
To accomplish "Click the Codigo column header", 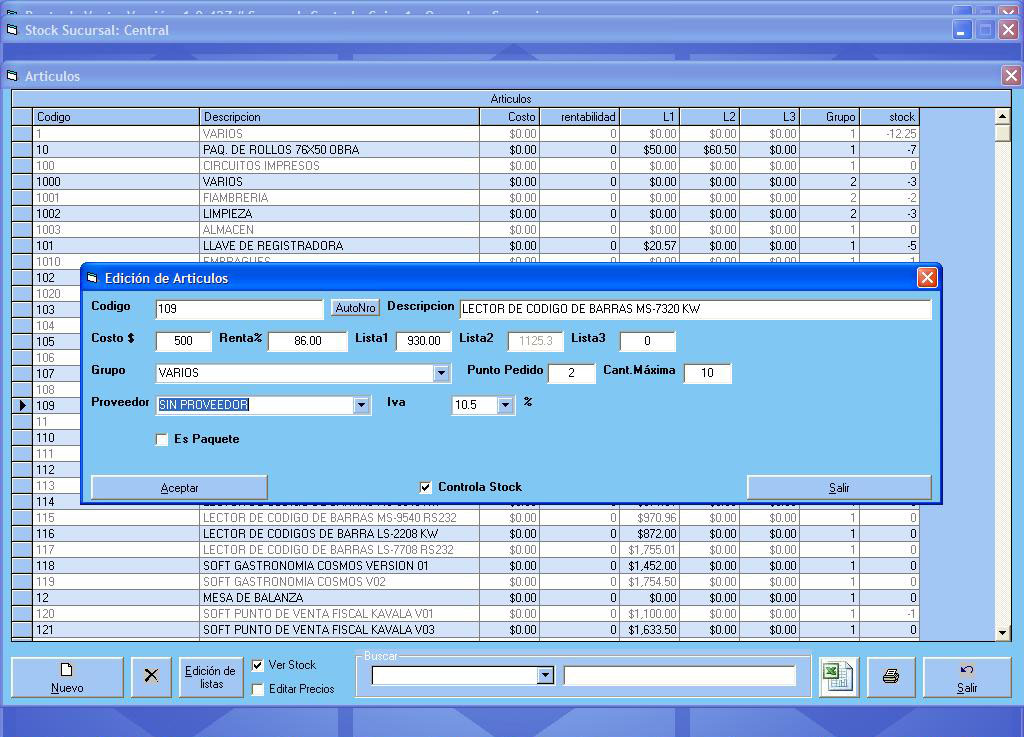I will (x=116, y=117).
